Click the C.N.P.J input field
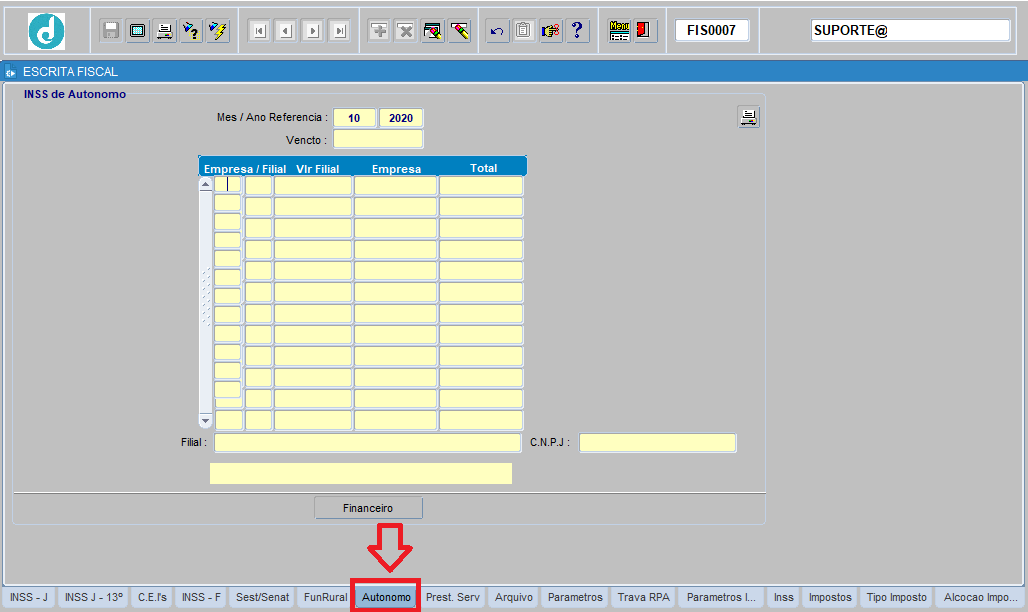 click(x=657, y=443)
